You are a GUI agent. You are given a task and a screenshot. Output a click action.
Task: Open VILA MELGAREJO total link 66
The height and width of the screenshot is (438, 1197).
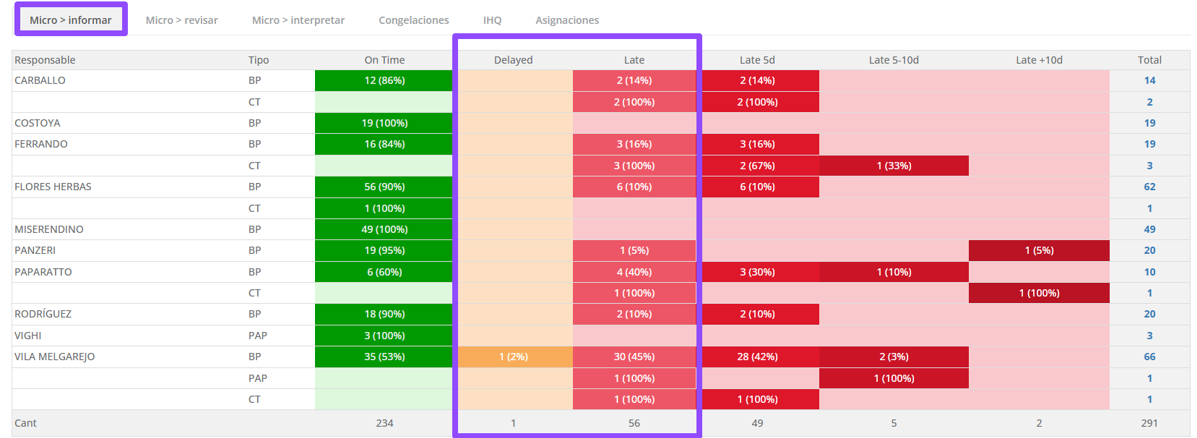(1149, 356)
